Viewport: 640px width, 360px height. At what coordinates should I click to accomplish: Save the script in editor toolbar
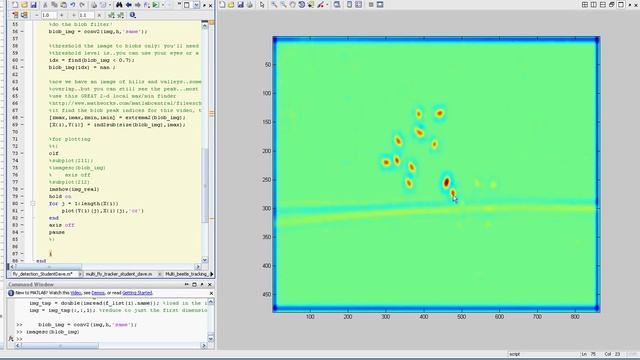[x=34, y=5]
